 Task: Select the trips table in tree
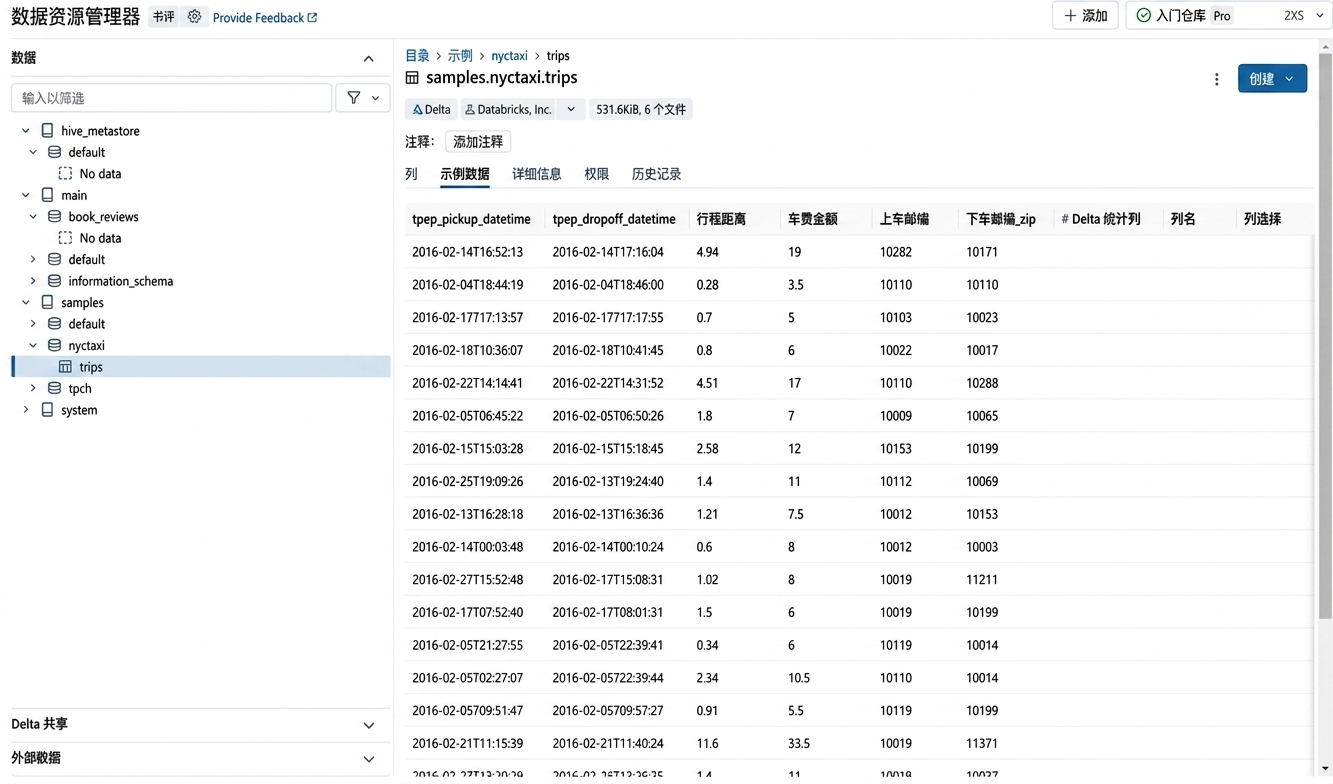[201, 367]
